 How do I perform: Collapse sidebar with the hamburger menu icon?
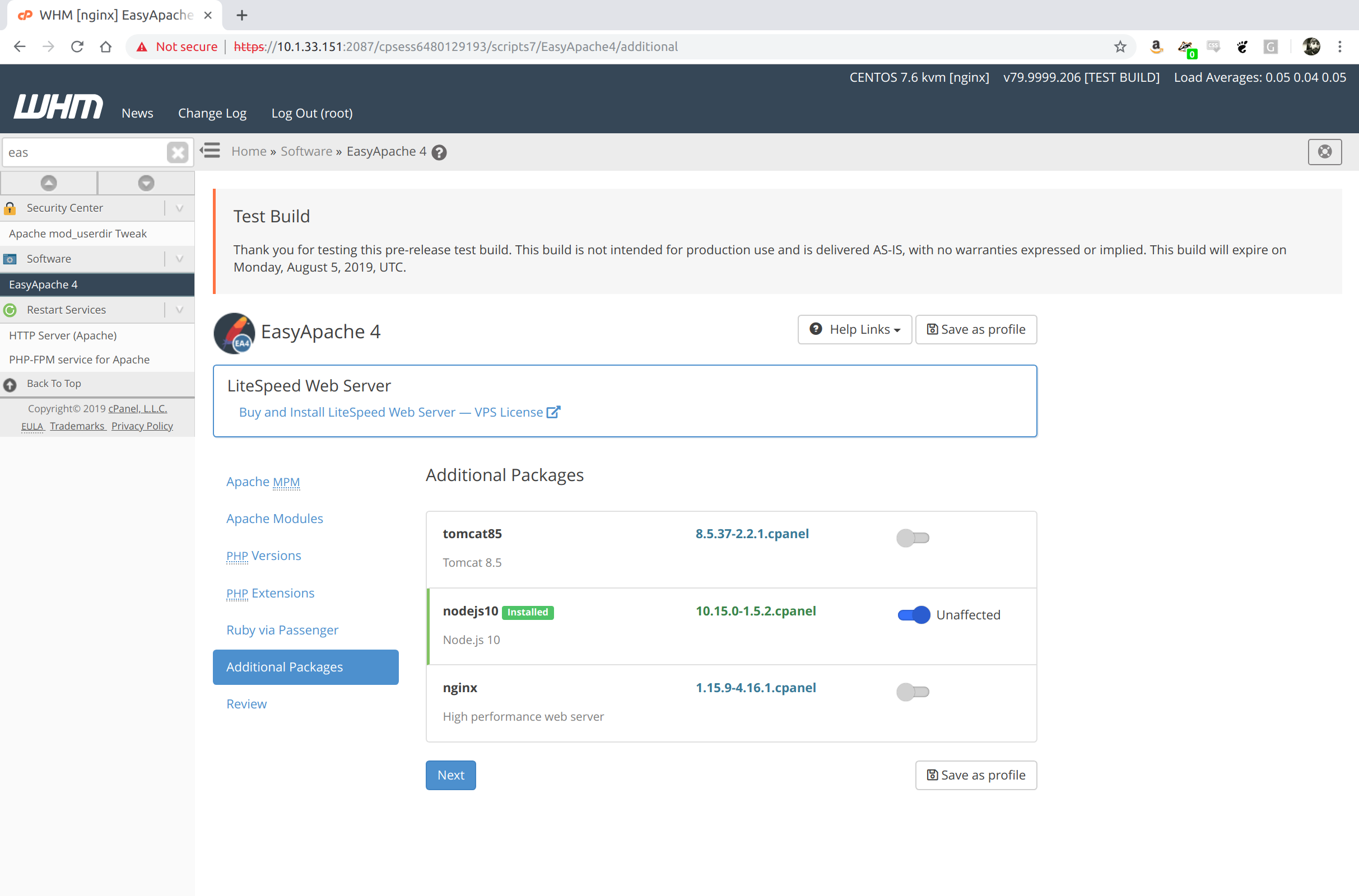click(210, 151)
